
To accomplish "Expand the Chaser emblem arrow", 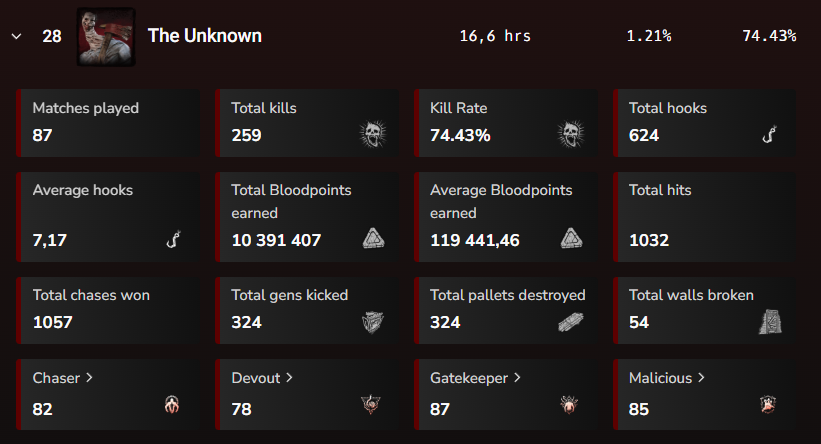I will coord(89,378).
